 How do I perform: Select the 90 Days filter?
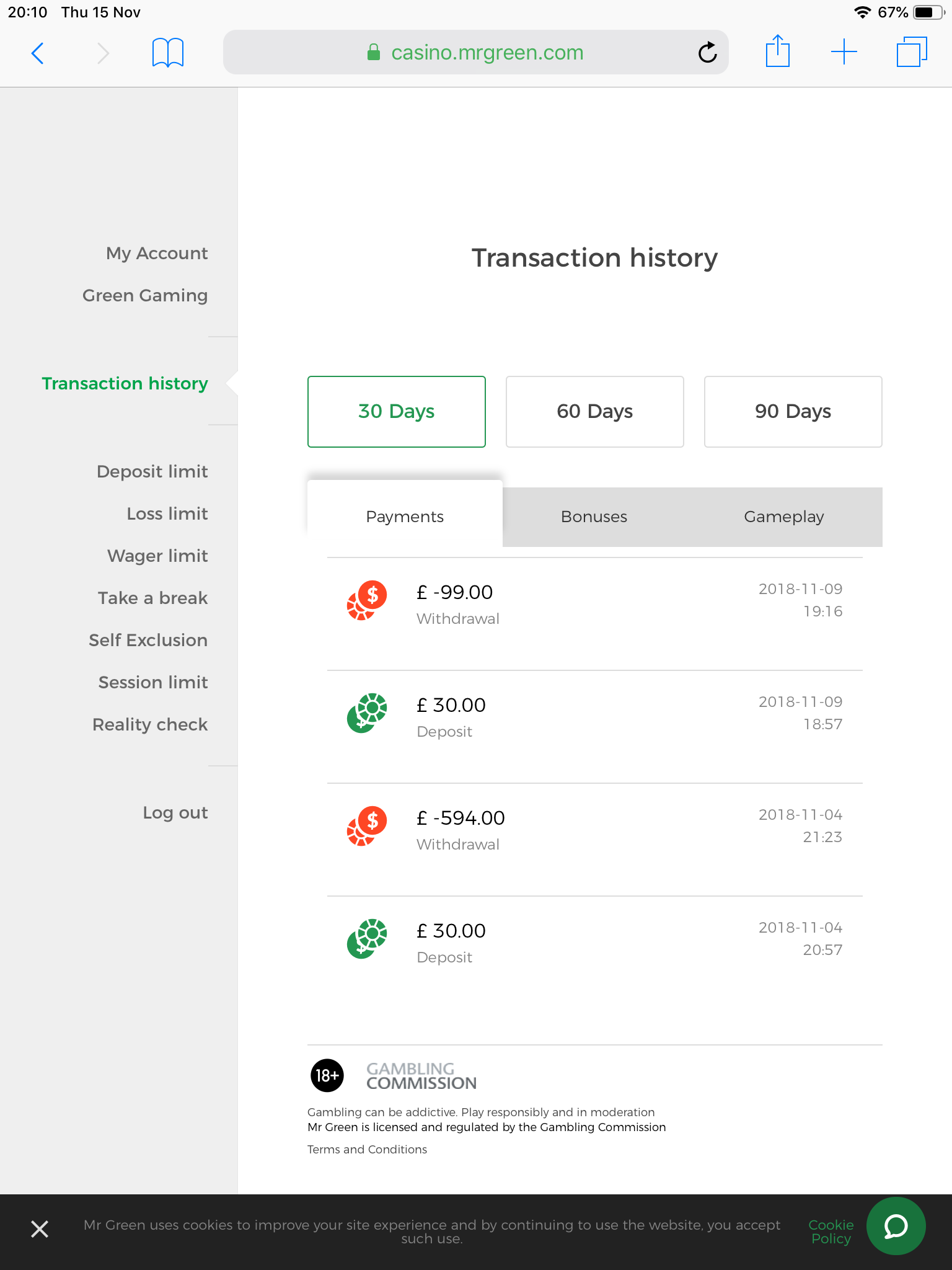pos(793,411)
